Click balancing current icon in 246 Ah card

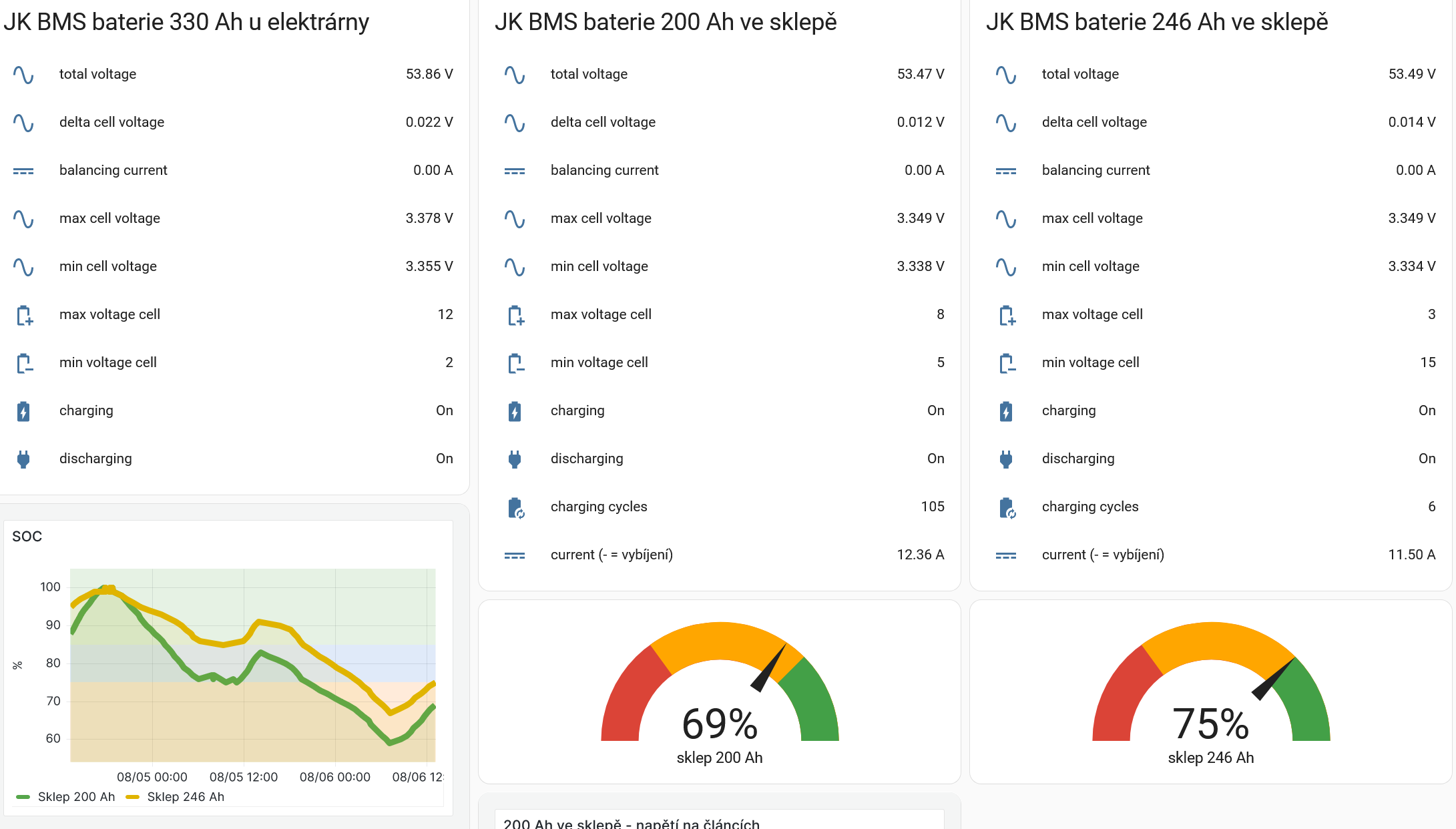(x=1006, y=171)
